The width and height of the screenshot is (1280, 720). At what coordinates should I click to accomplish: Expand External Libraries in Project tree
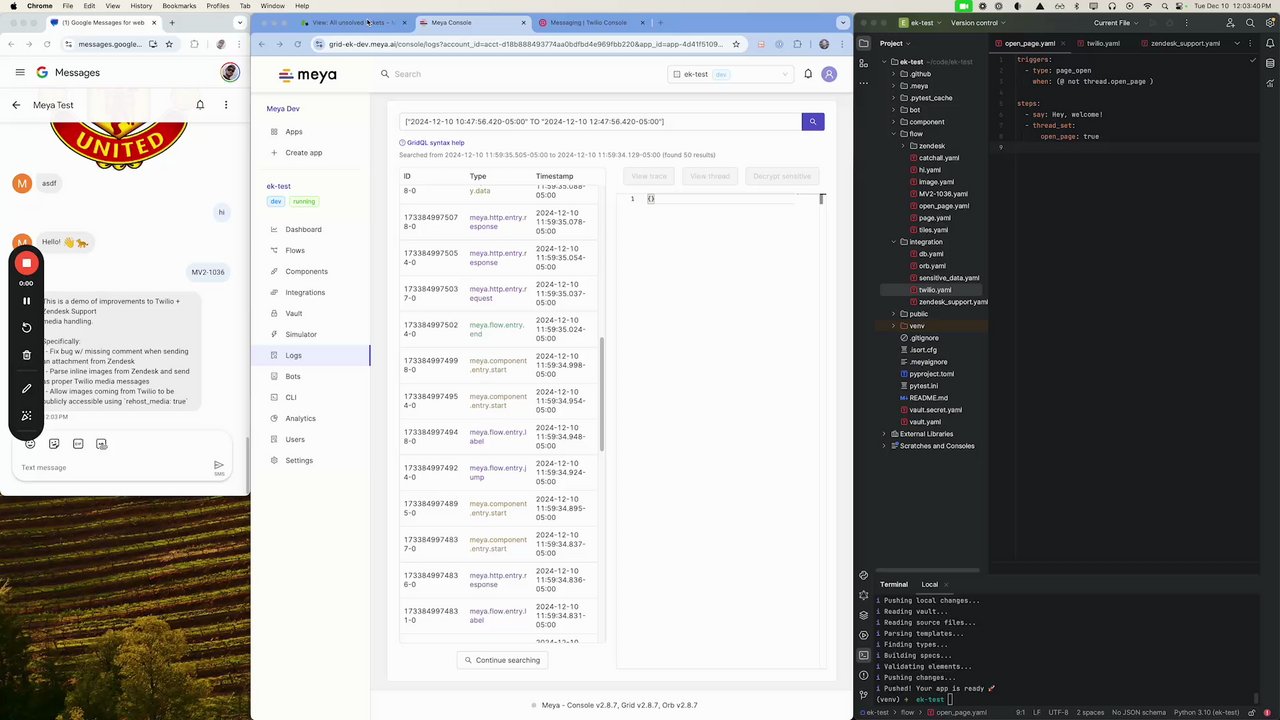pyautogui.click(x=884, y=434)
